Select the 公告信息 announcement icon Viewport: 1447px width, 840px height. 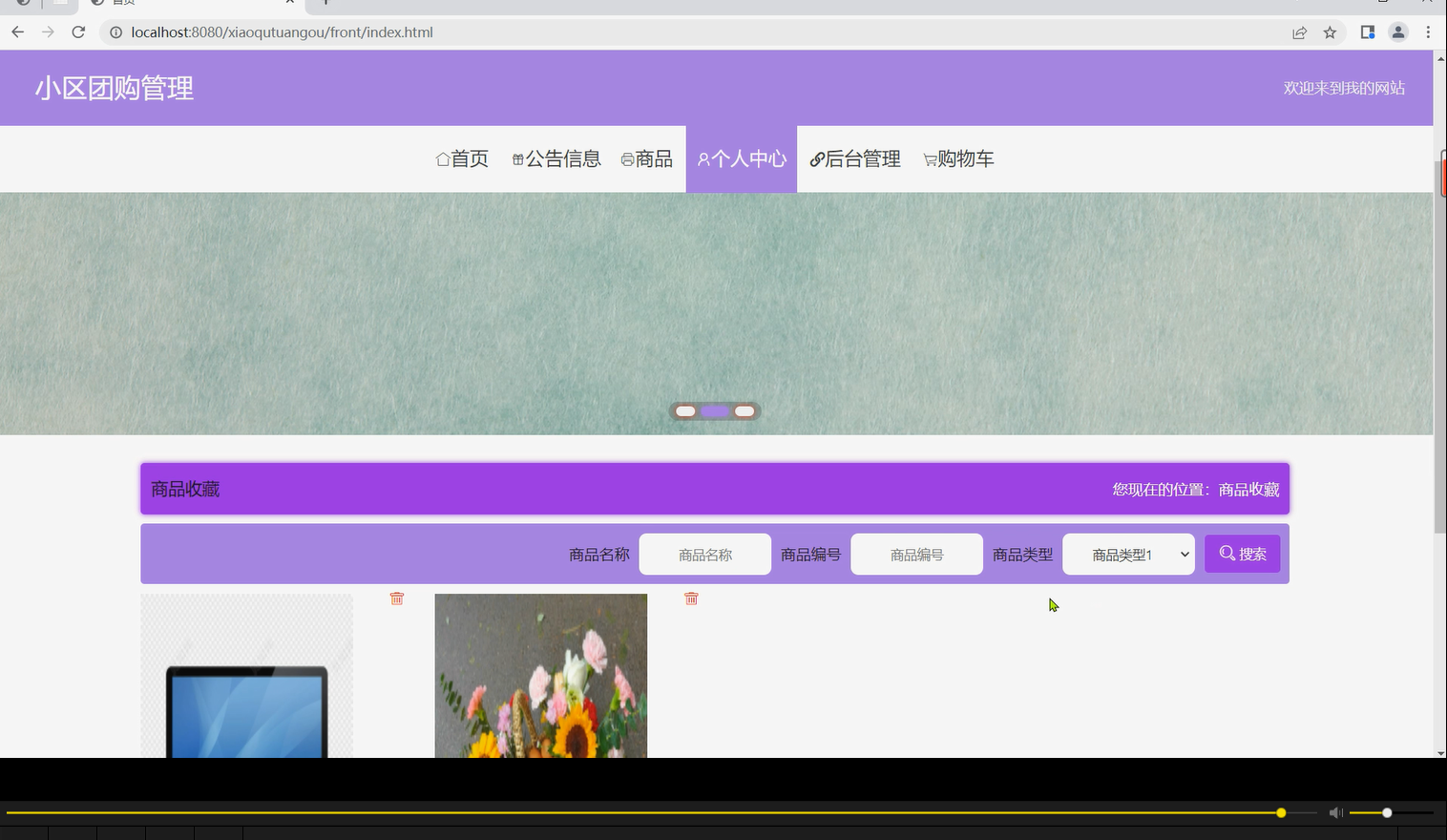pyautogui.click(x=517, y=158)
